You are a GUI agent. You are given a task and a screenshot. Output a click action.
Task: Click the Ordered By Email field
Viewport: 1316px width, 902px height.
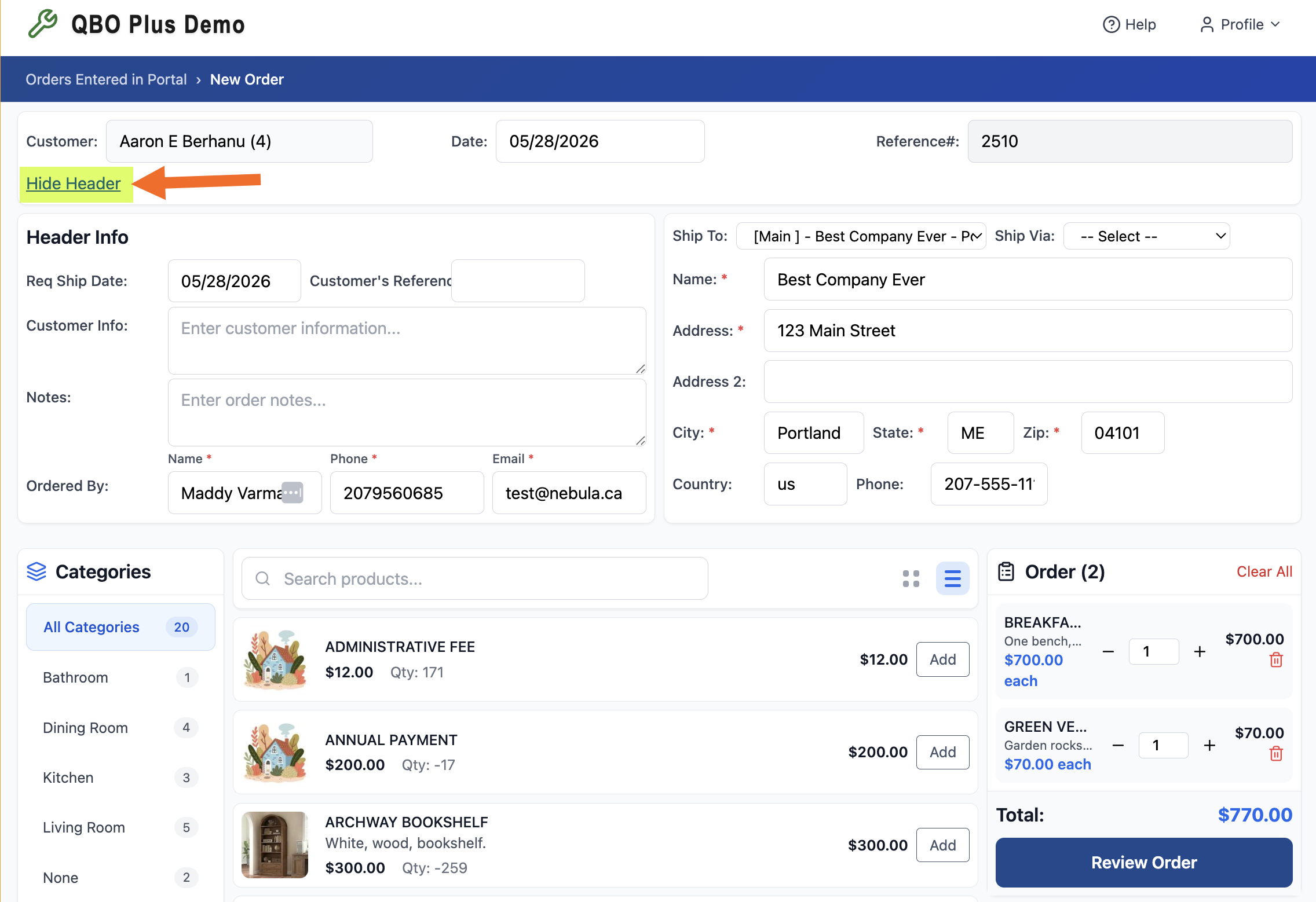coord(569,493)
